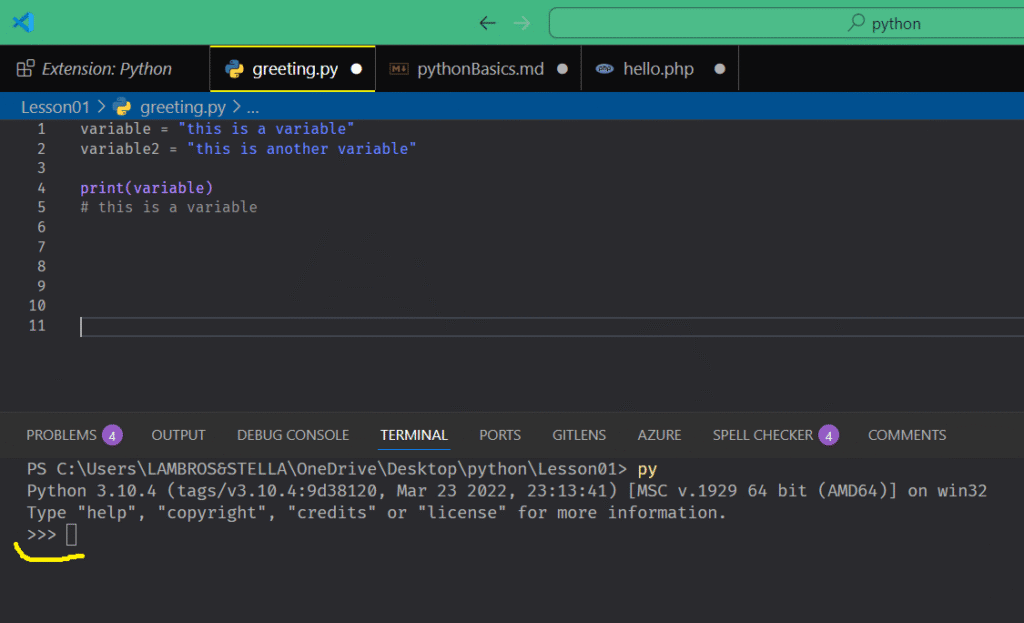Show the PROBLEMS panel
Screen dimensions: 1024x623
[x=61, y=435]
